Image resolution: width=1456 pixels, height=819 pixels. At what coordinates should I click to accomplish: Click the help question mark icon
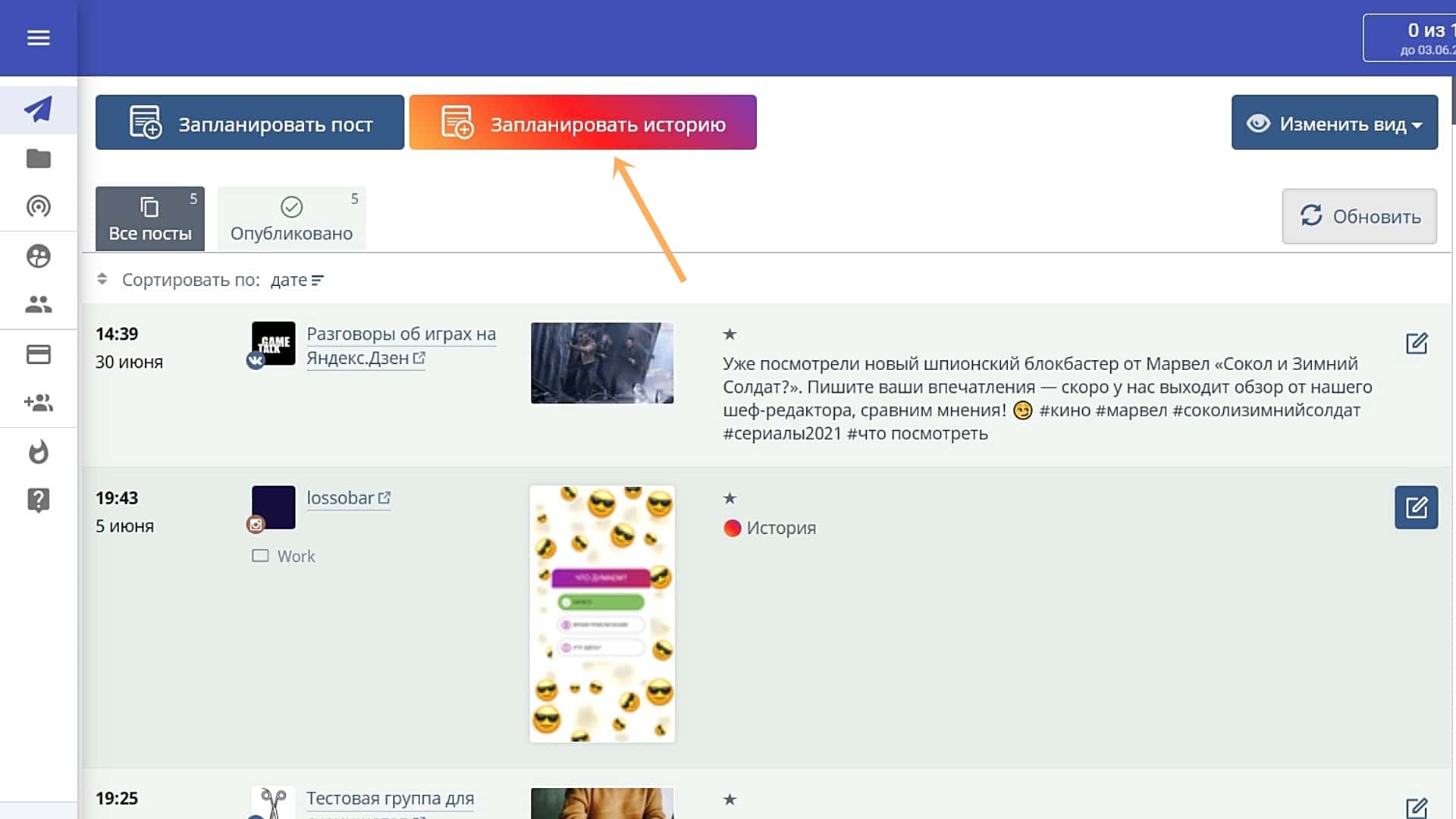(x=38, y=500)
